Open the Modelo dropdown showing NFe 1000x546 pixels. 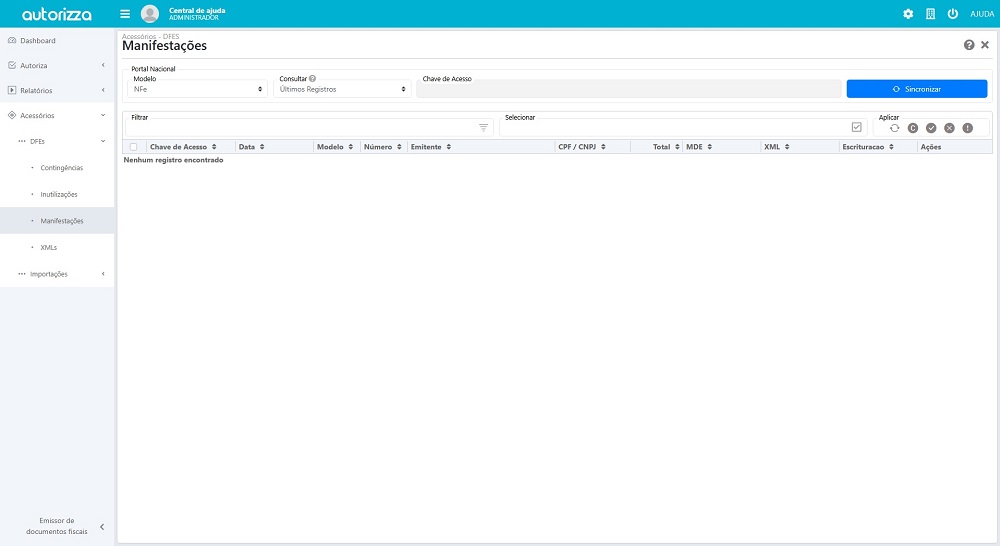(197, 89)
